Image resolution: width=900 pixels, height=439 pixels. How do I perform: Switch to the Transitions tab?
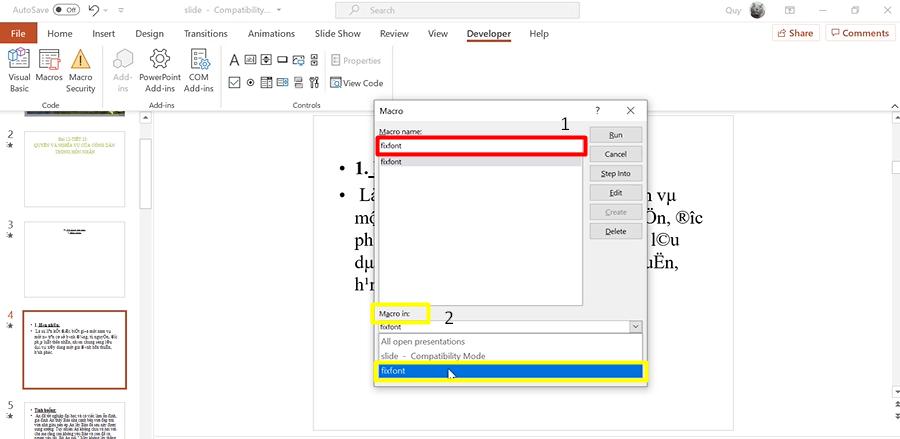tap(206, 33)
